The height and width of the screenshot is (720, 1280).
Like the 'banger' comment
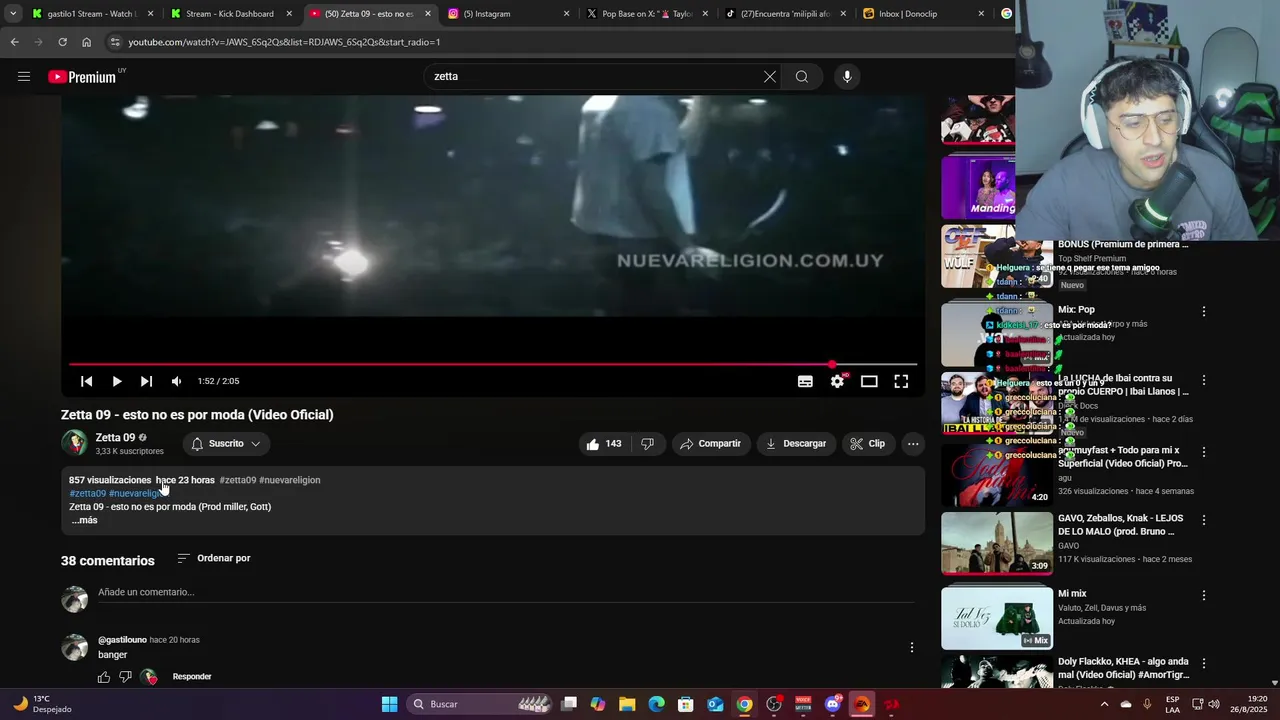pyautogui.click(x=104, y=677)
